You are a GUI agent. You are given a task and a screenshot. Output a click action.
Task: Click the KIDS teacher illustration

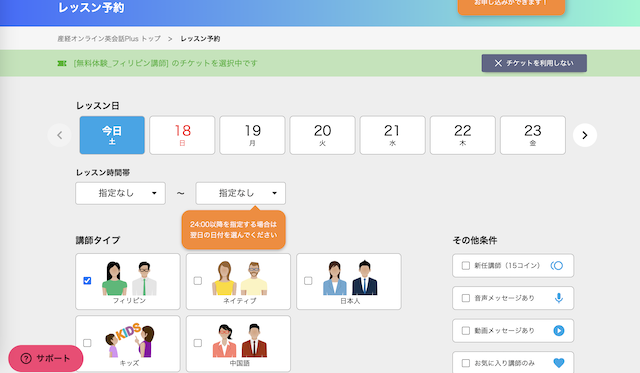(x=130, y=340)
